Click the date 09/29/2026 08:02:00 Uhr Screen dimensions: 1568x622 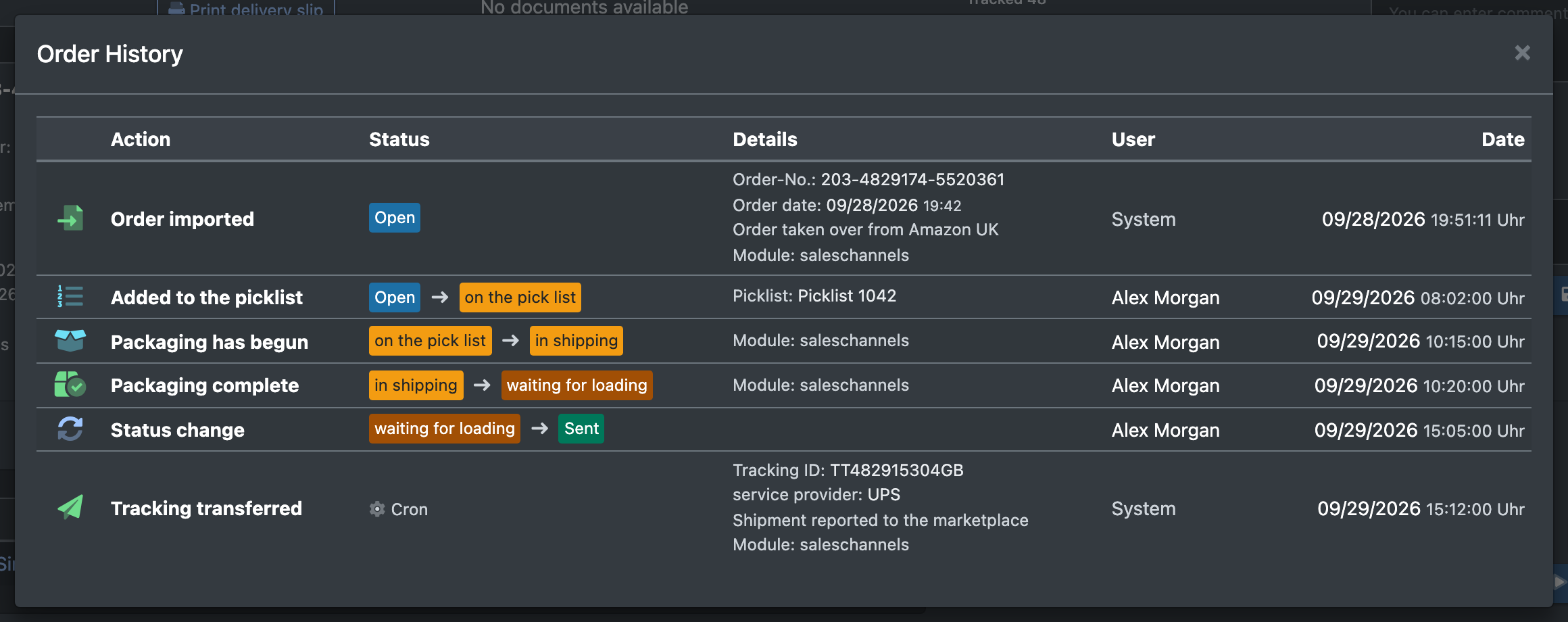[x=1418, y=297]
